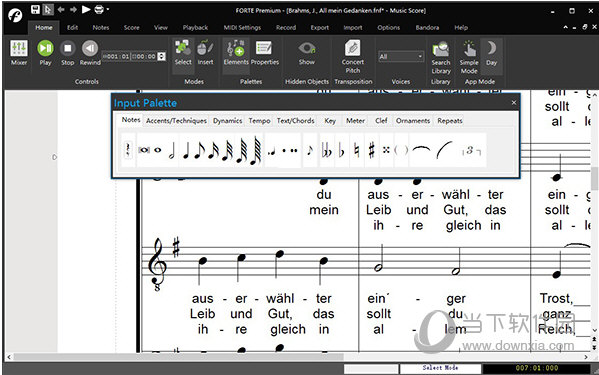Screen dimensions: 599x375
Task: Open the Export ribbon tab
Action: tap(320, 27)
